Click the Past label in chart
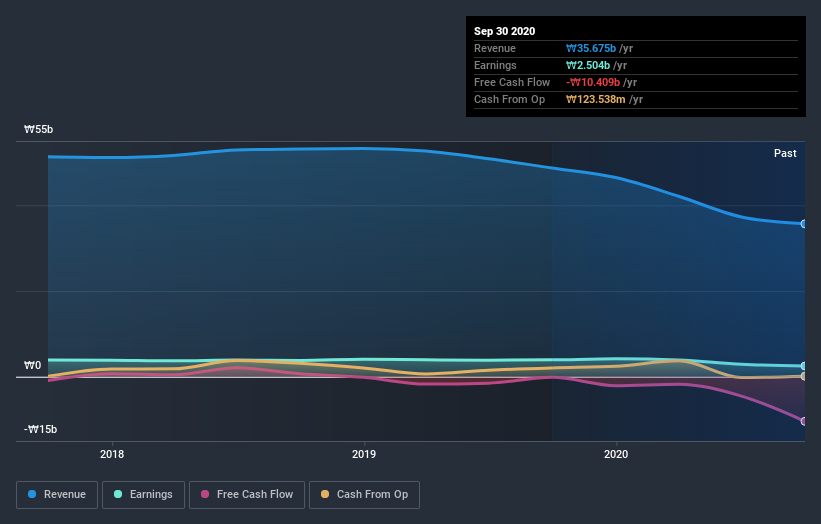 (x=785, y=153)
